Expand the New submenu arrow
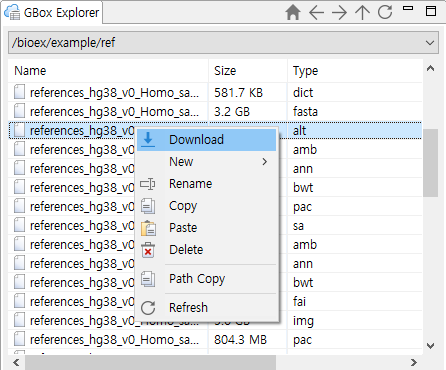This screenshot has width=446, height=370. coord(265,162)
